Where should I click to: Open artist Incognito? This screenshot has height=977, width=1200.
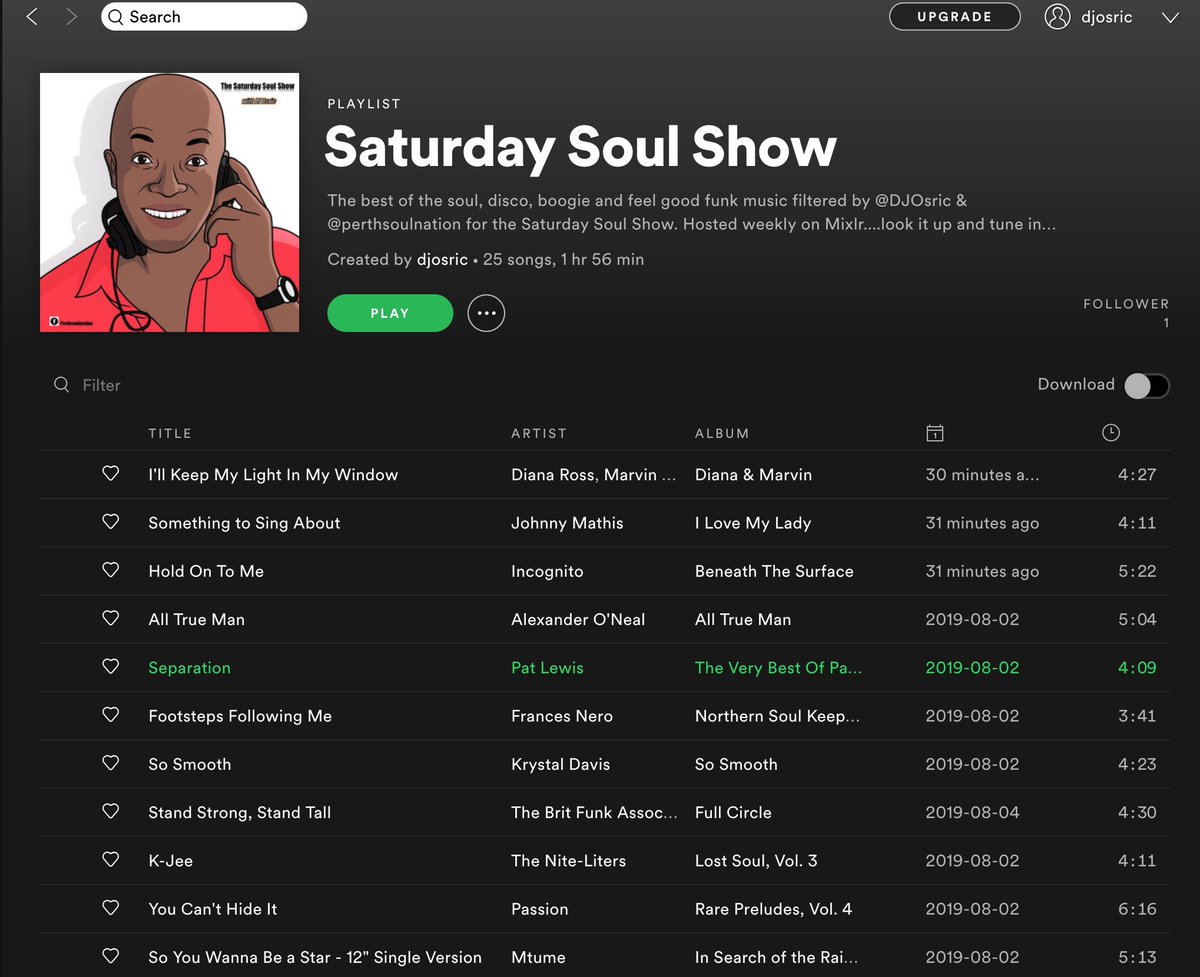click(547, 571)
